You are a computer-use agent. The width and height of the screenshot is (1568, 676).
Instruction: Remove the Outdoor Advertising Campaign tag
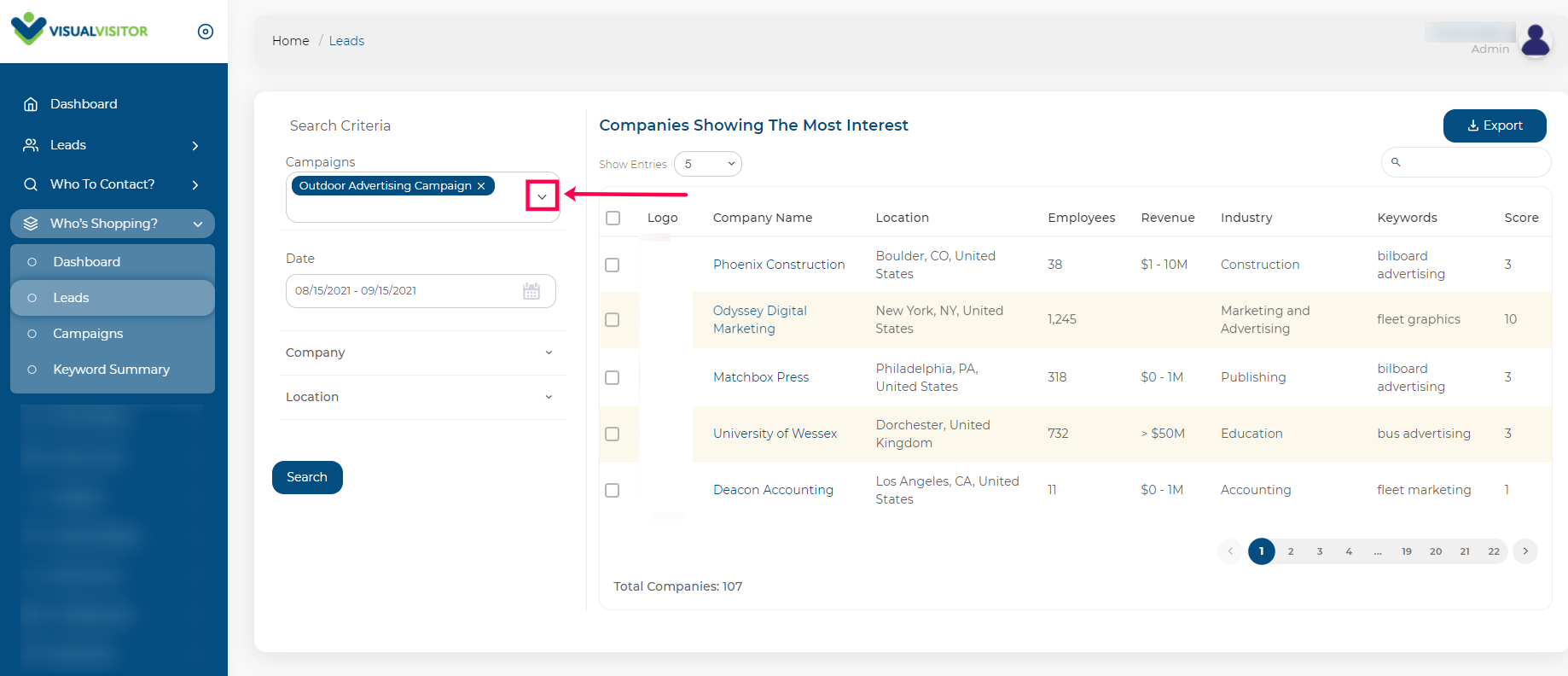click(x=481, y=186)
